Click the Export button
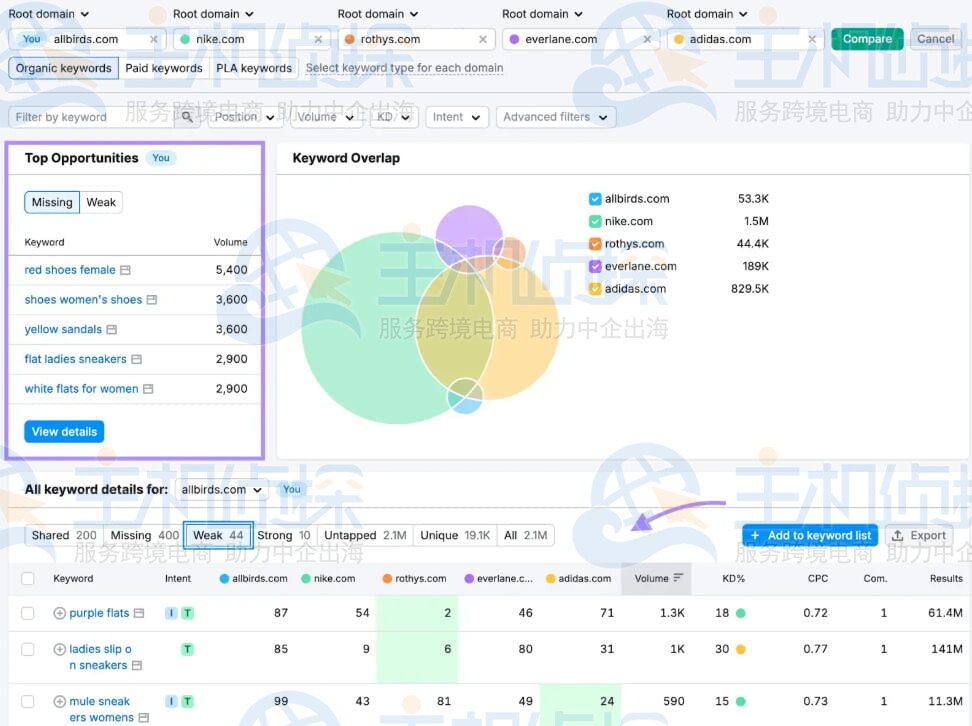972x726 pixels. 919,535
